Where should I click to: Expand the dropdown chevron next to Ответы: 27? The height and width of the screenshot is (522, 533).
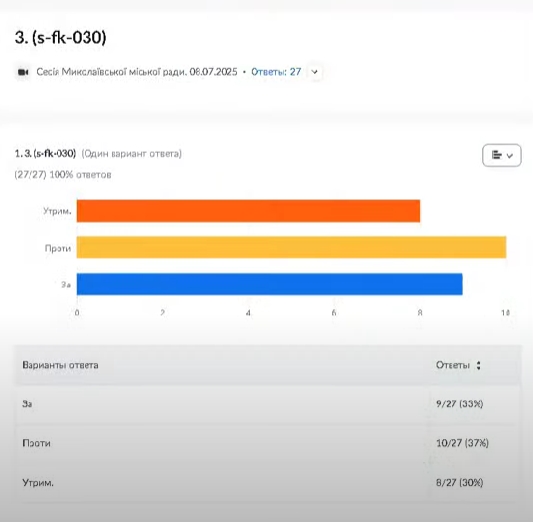pyautogui.click(x=315, y=72)
